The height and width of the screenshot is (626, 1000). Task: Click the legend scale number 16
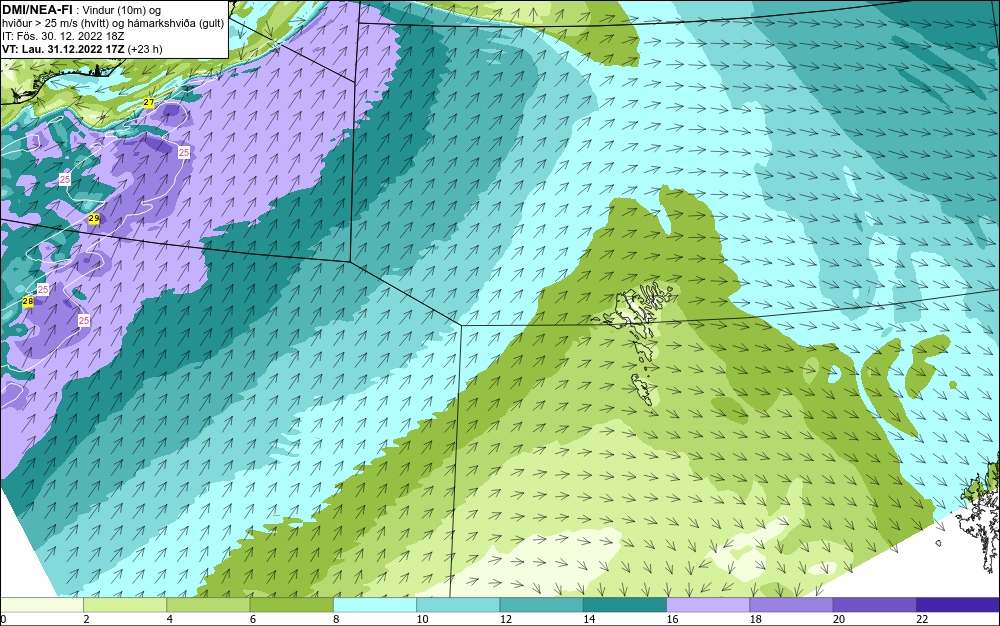tap(672, 619)
